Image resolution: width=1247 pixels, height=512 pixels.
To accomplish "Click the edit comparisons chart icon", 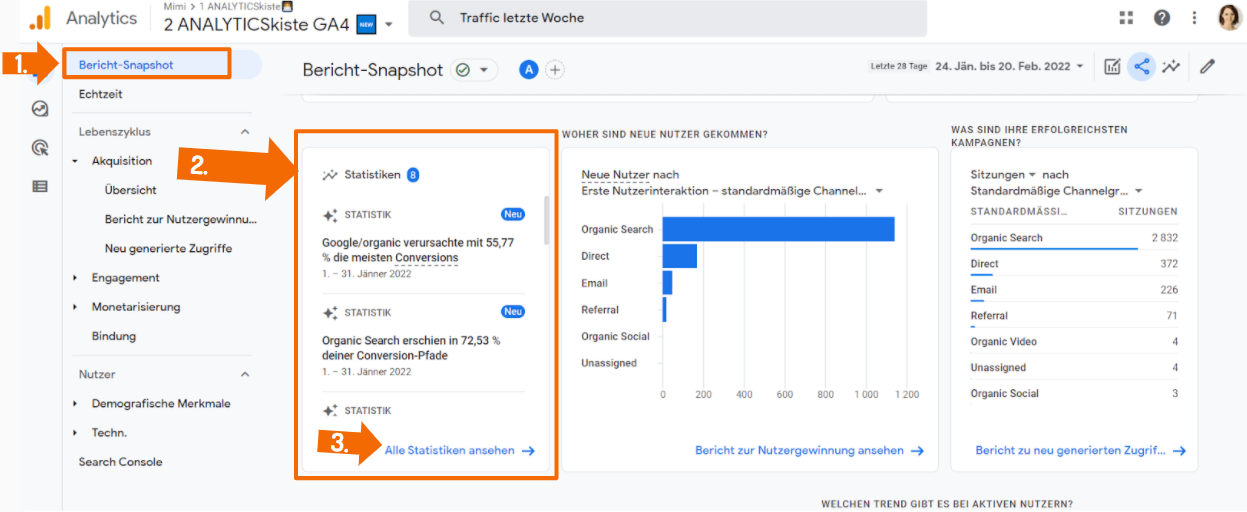I will pyautogui.click(x=1112, y=67).
